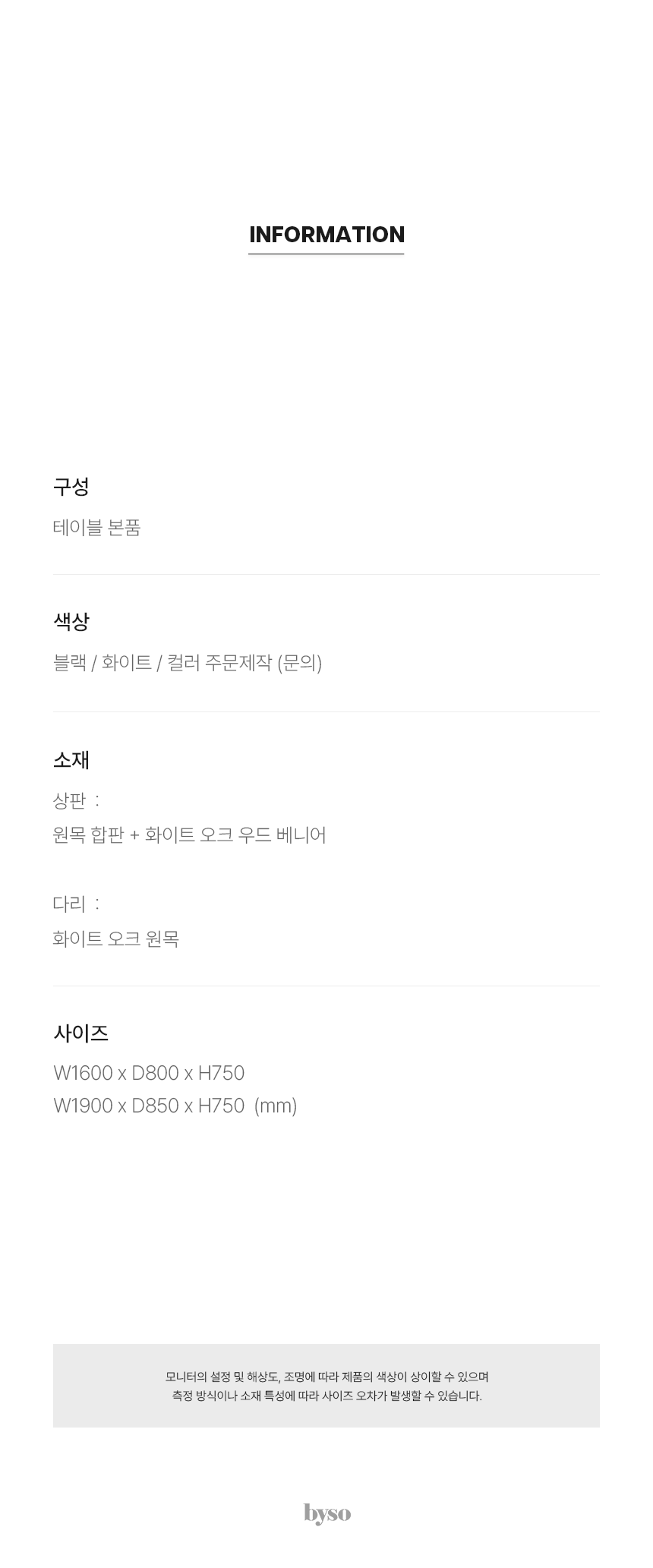Select the 색상 section heading

(71, 621)
